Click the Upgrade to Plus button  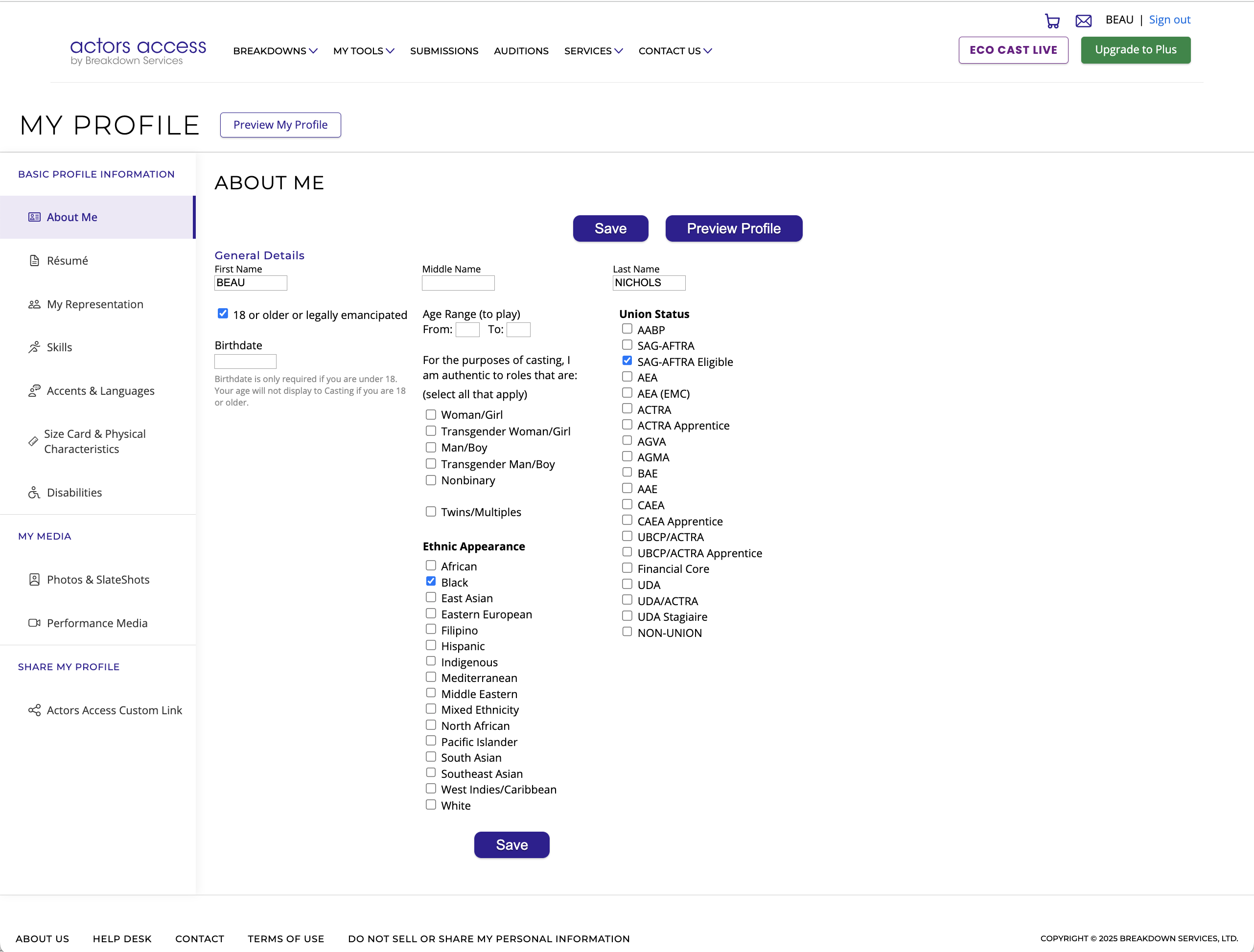point(1135,50)
